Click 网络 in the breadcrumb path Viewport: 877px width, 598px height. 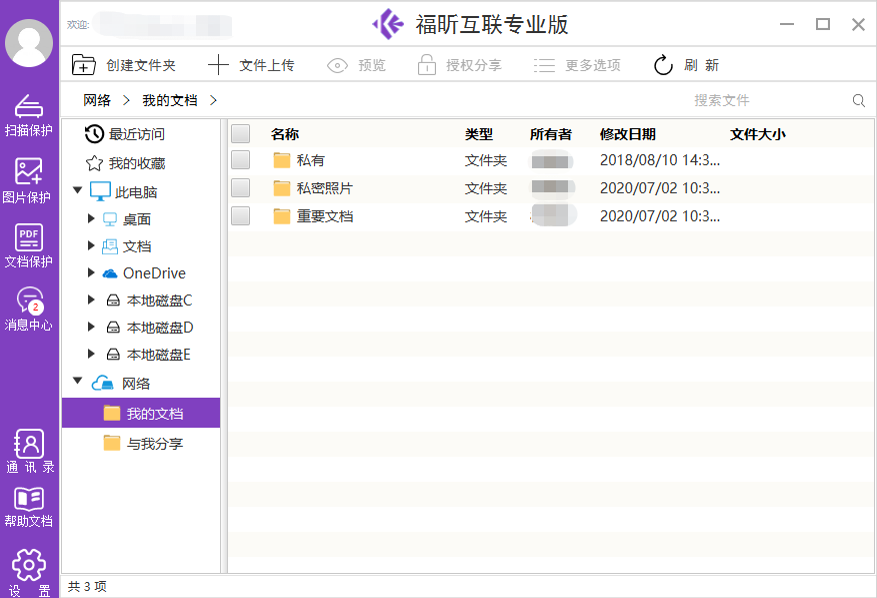click(97, 100)
